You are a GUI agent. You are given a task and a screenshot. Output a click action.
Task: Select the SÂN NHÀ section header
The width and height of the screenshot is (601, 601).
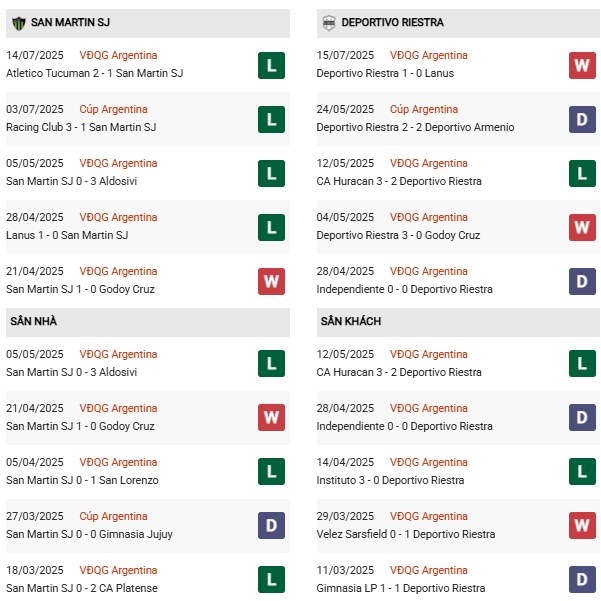coord(32,321)
